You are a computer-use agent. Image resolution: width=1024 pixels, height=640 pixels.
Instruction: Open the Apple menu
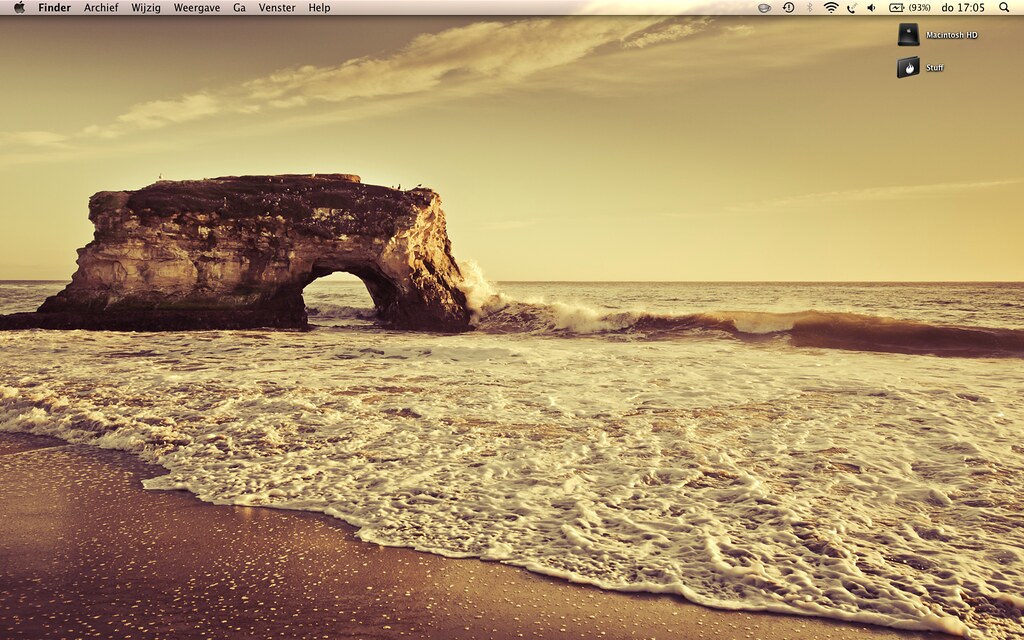pyautogui.click(x=20, y=8)
